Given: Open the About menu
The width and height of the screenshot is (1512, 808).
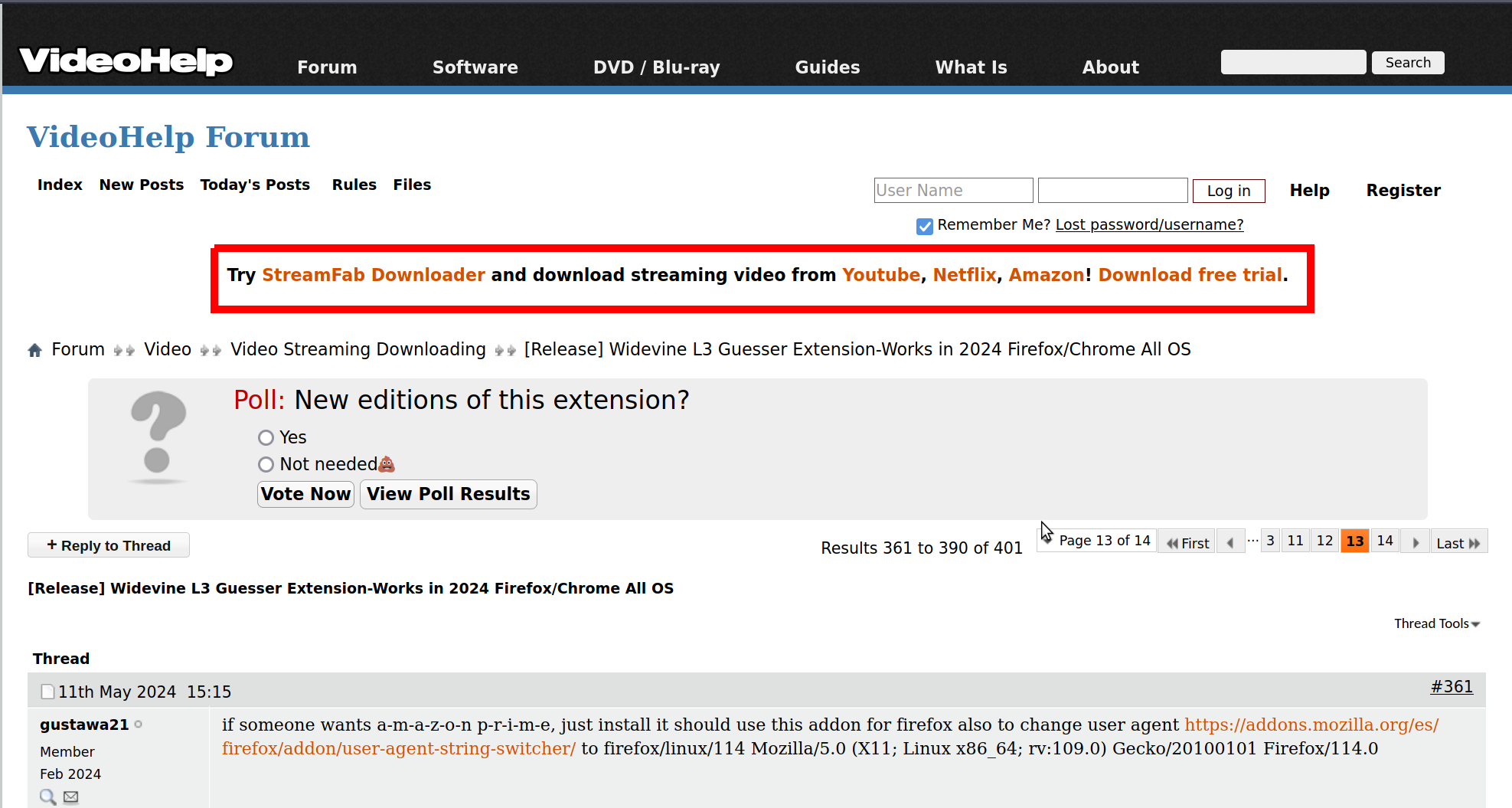Looking at the screenshot, I should pyautogui.click(x=1111, y=67).
